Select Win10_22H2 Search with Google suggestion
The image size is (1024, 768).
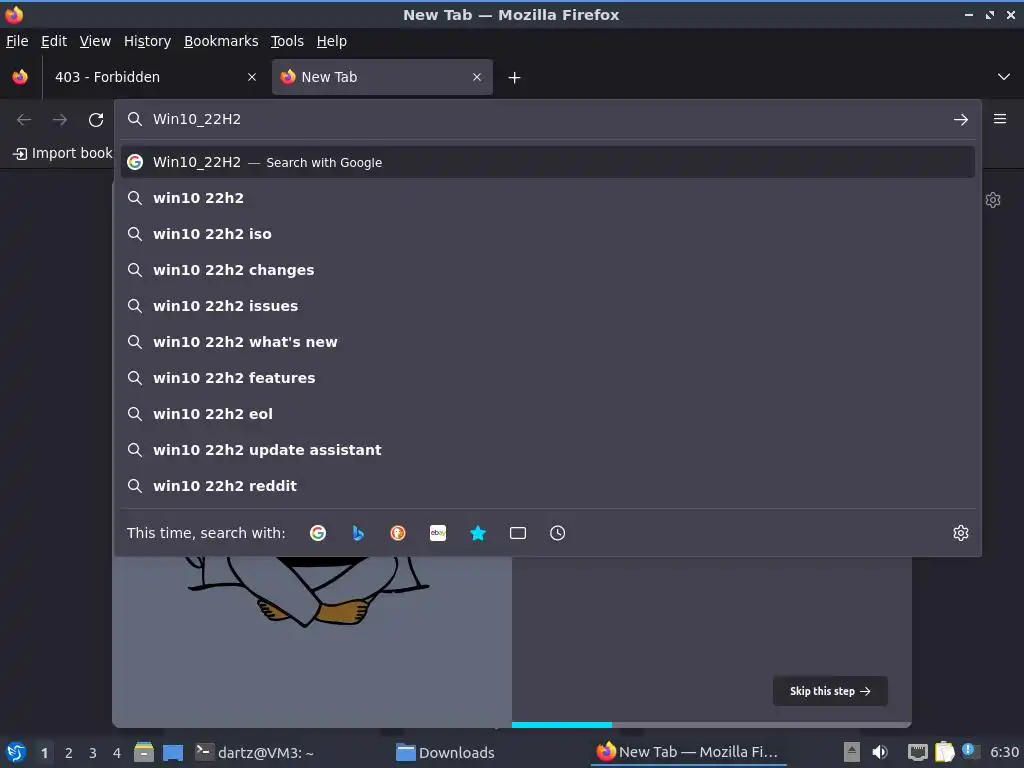click(x=547, y=162)
